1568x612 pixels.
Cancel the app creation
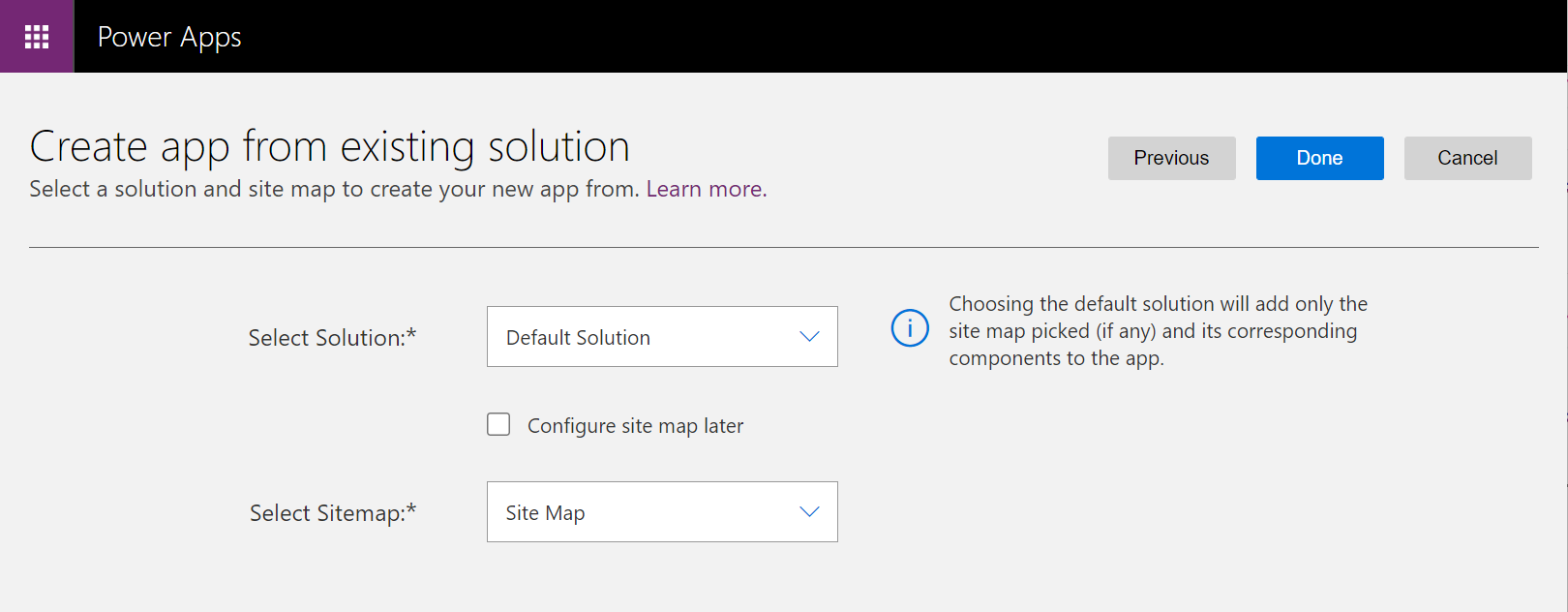[x=1467, y=158]
